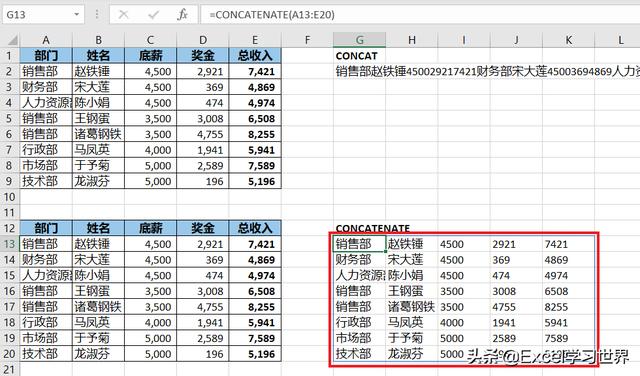This screenshot has height=376, width=640.
Task: Select column D header
Action: 203,40
